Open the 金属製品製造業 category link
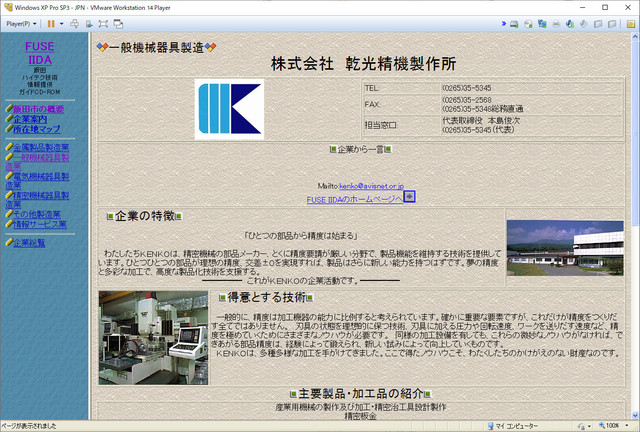This screenshot has width=640, height=432. click(41, 147)
